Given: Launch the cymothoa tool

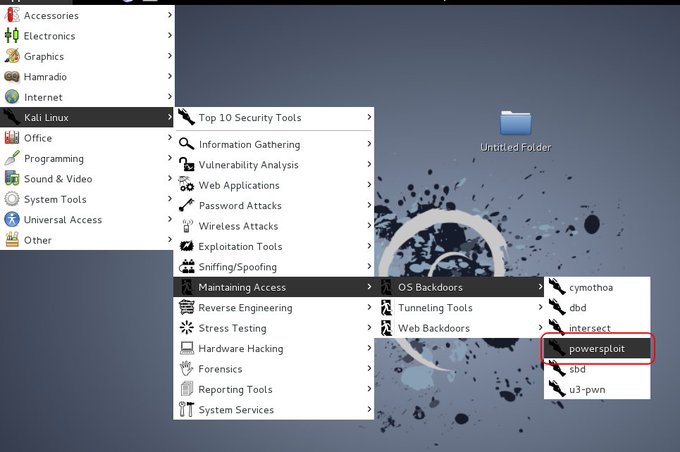Looking at the screenshot, I should [x=597, y=287].
